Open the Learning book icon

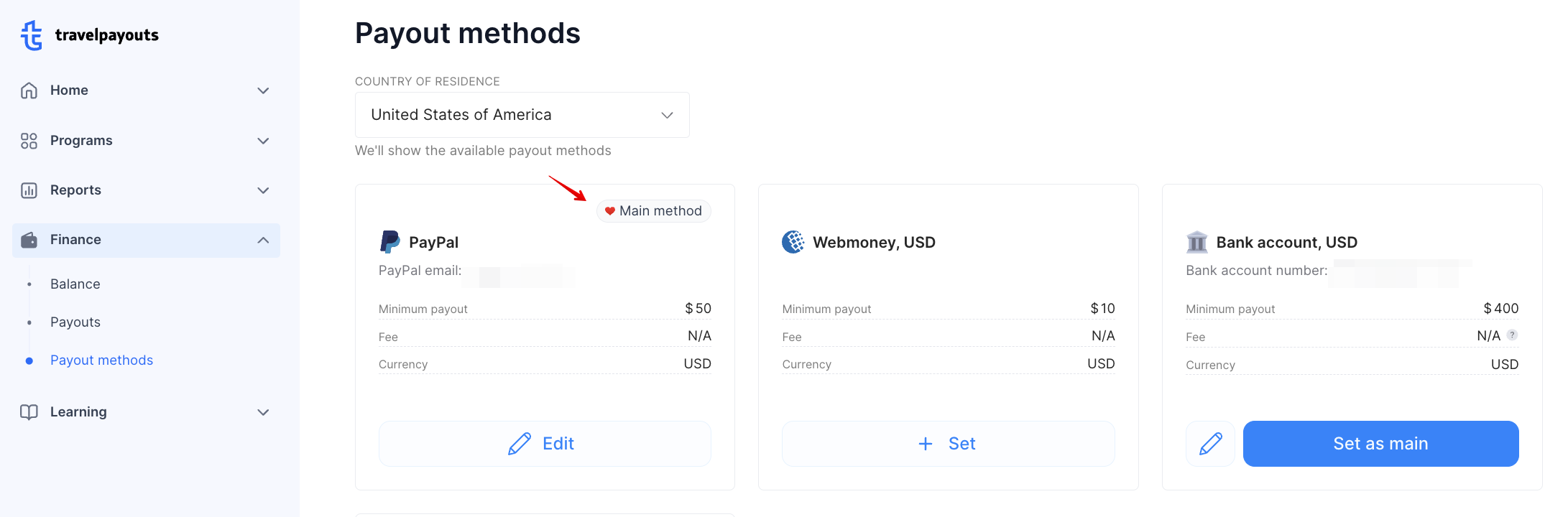[29, 412]
